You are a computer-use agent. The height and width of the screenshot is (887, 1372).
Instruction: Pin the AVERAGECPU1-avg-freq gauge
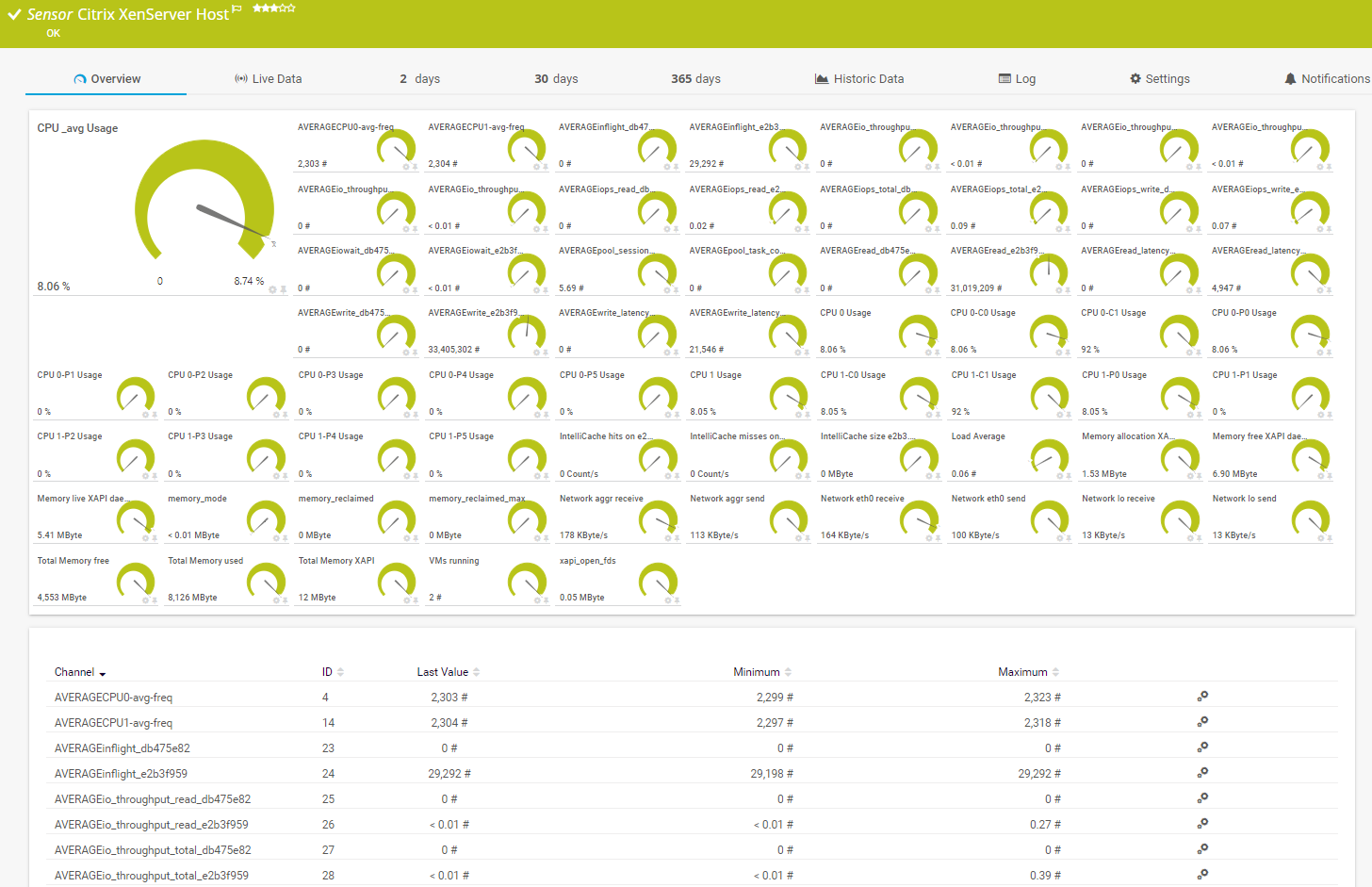pos(546,167)
